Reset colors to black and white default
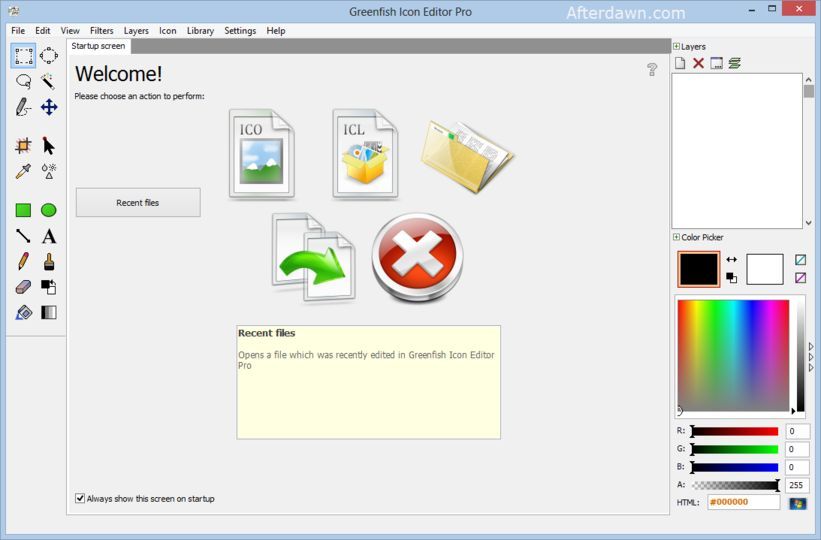Screen dimensions: 821x540 [731, 278]
